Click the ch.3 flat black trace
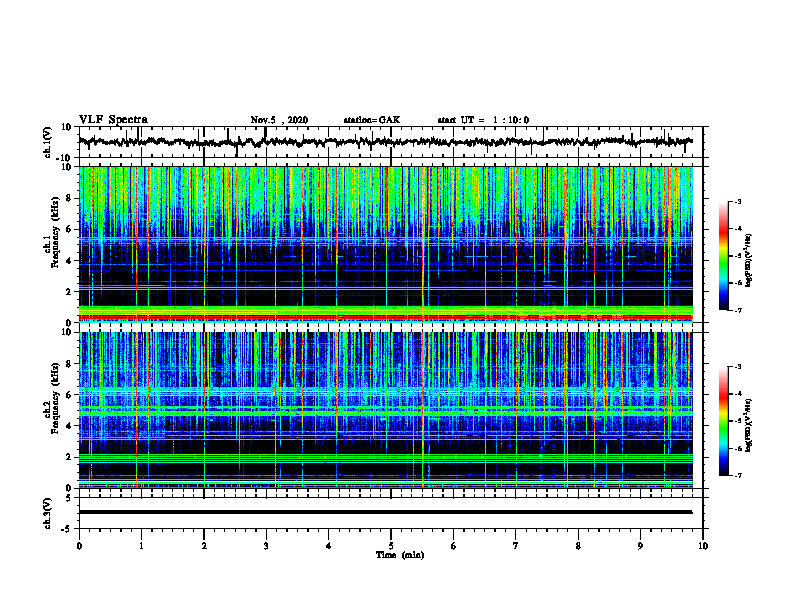The image size is (792, 612). 385,512
